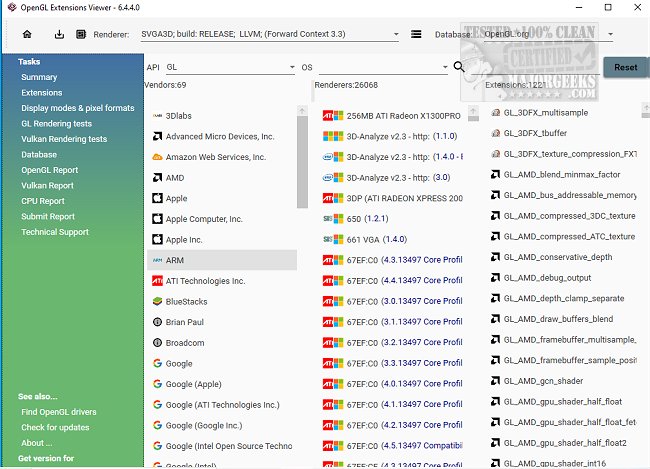This screenshot has height=469, width=650.
Task: Select renderer 3DP (ATI RADEON XPRESS 200
Action: point(392,198)
